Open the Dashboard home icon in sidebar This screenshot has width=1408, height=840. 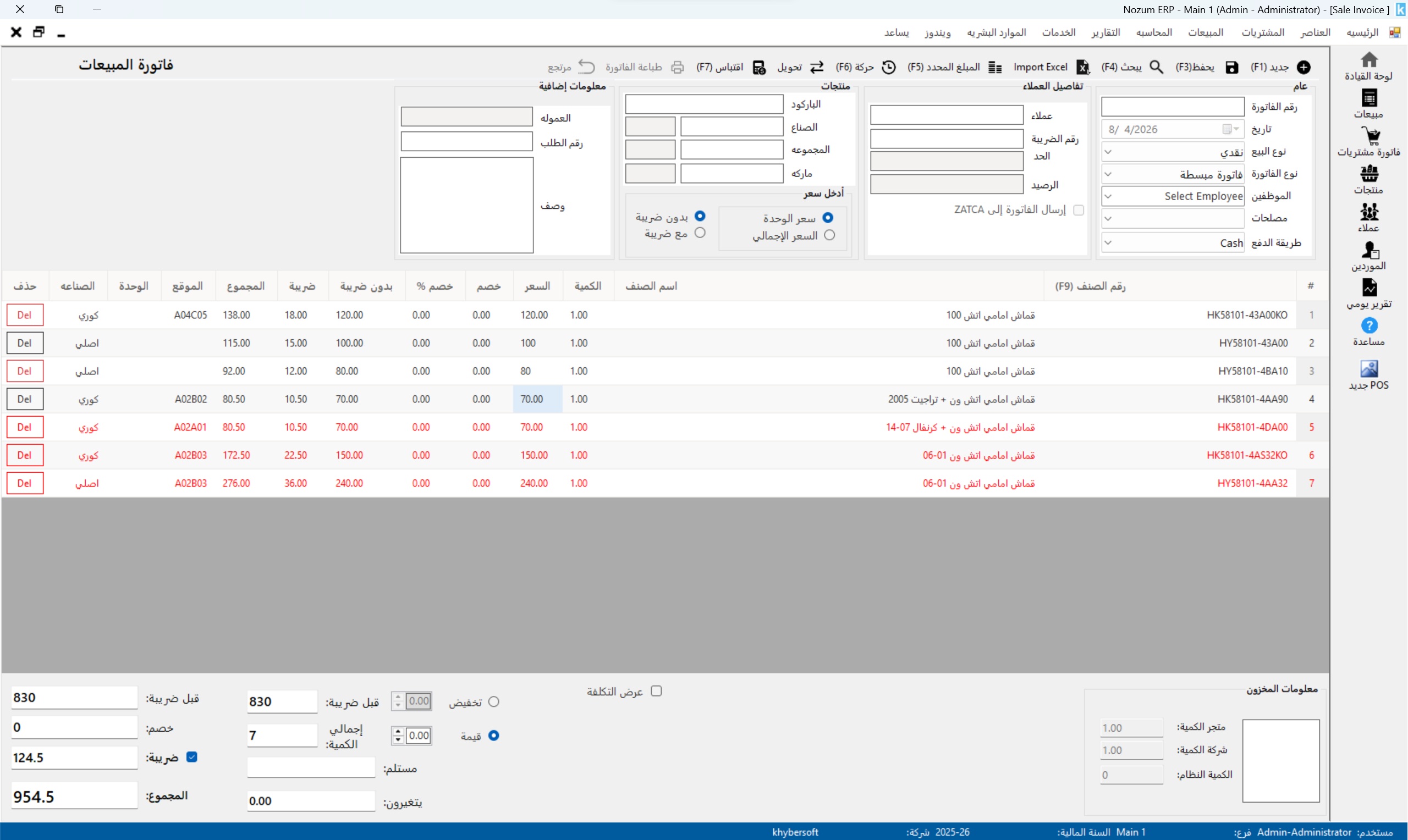point(1369,59)
